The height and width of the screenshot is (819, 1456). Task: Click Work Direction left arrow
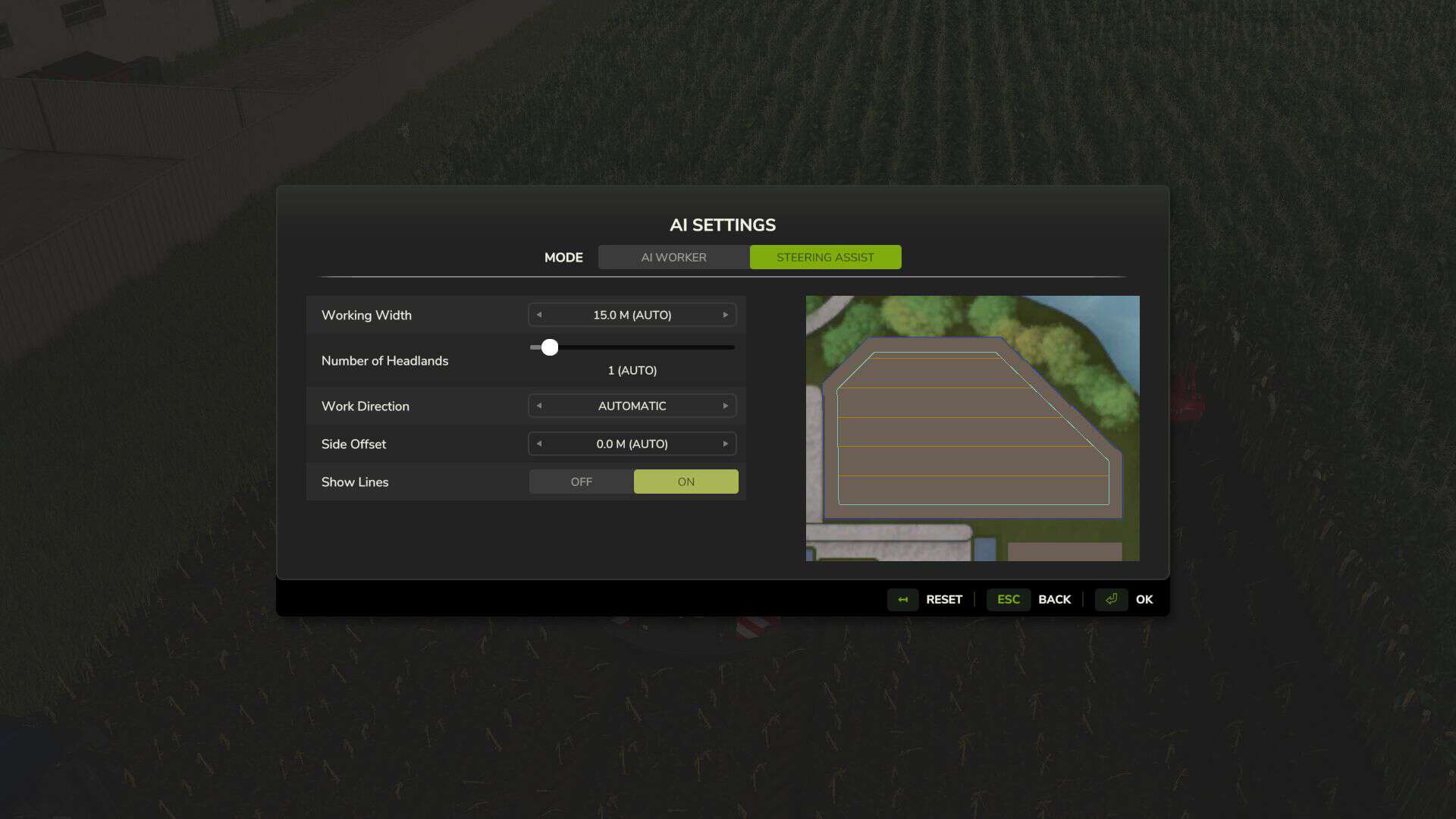tap(539, 406)
